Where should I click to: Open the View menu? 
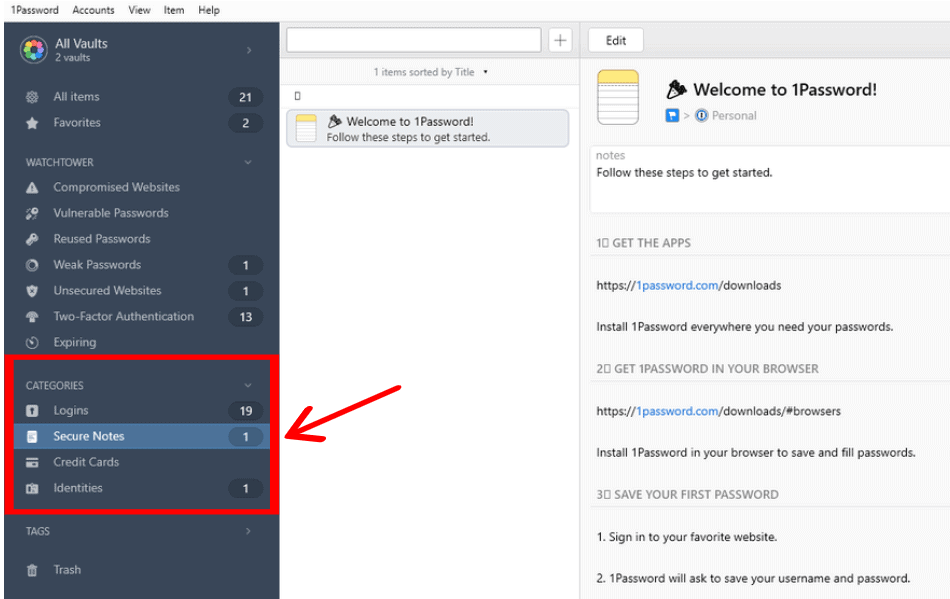pyautogui.click(x=139, y=10)
